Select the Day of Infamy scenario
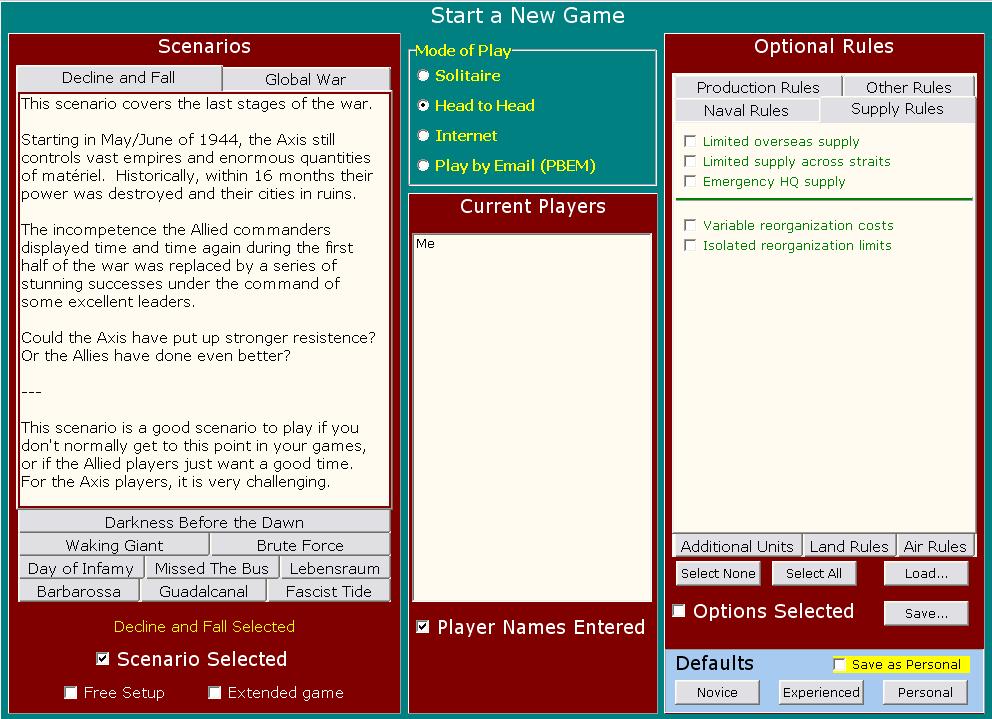 click(80, 568)
